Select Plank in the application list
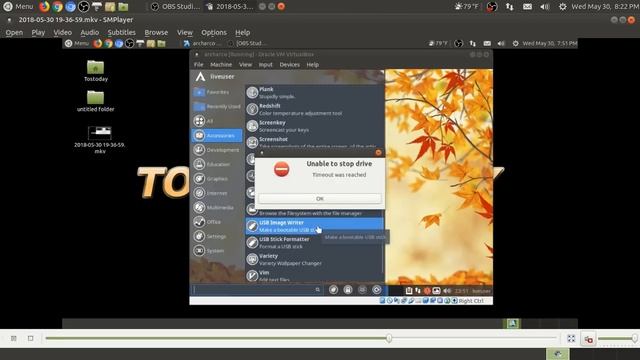The image size is (640, 360). pyautogui.click(x=314, y=93)
